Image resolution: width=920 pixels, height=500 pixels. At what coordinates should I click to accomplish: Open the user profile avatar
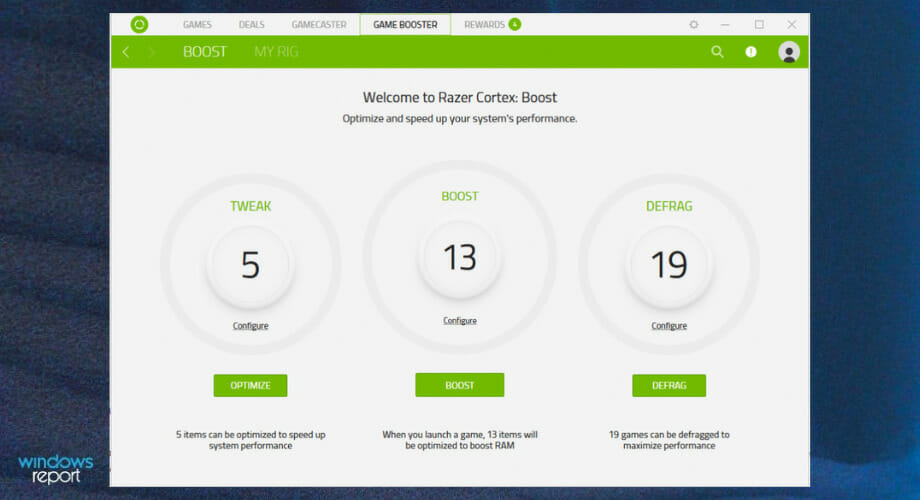pyautogui.click(x=789, y=52)
